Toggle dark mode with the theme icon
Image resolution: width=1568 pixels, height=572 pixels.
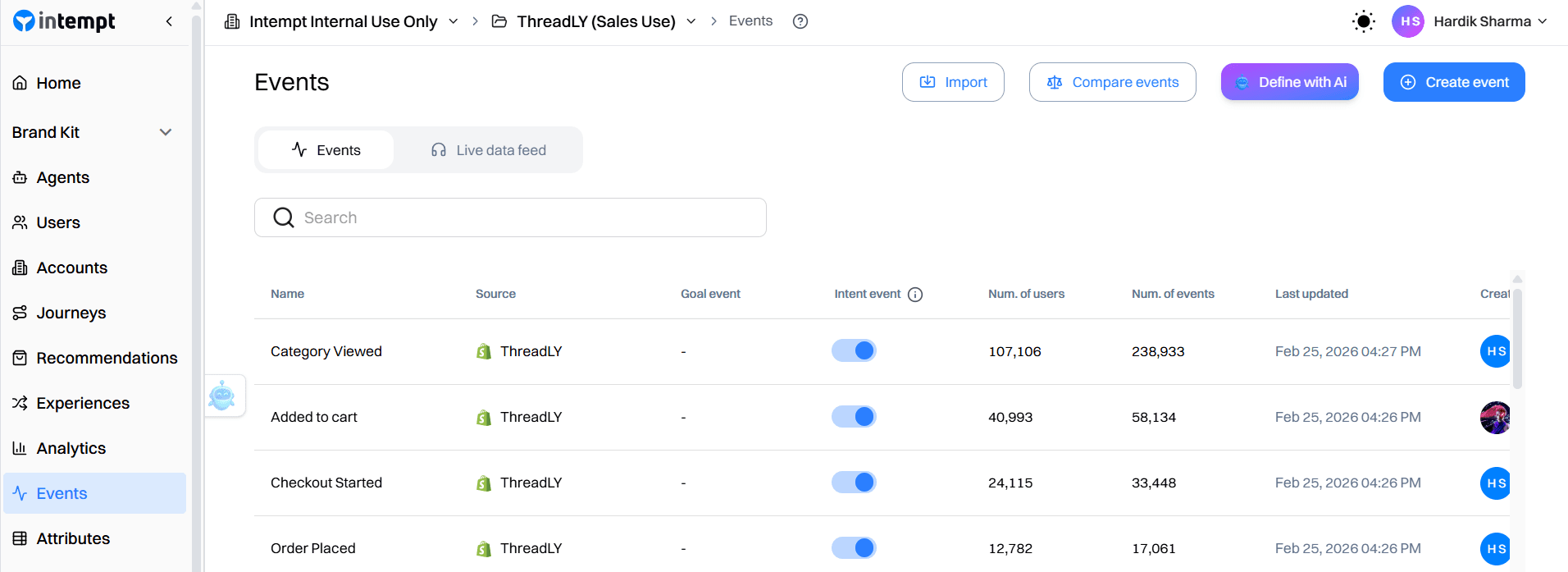point(1363,21)
